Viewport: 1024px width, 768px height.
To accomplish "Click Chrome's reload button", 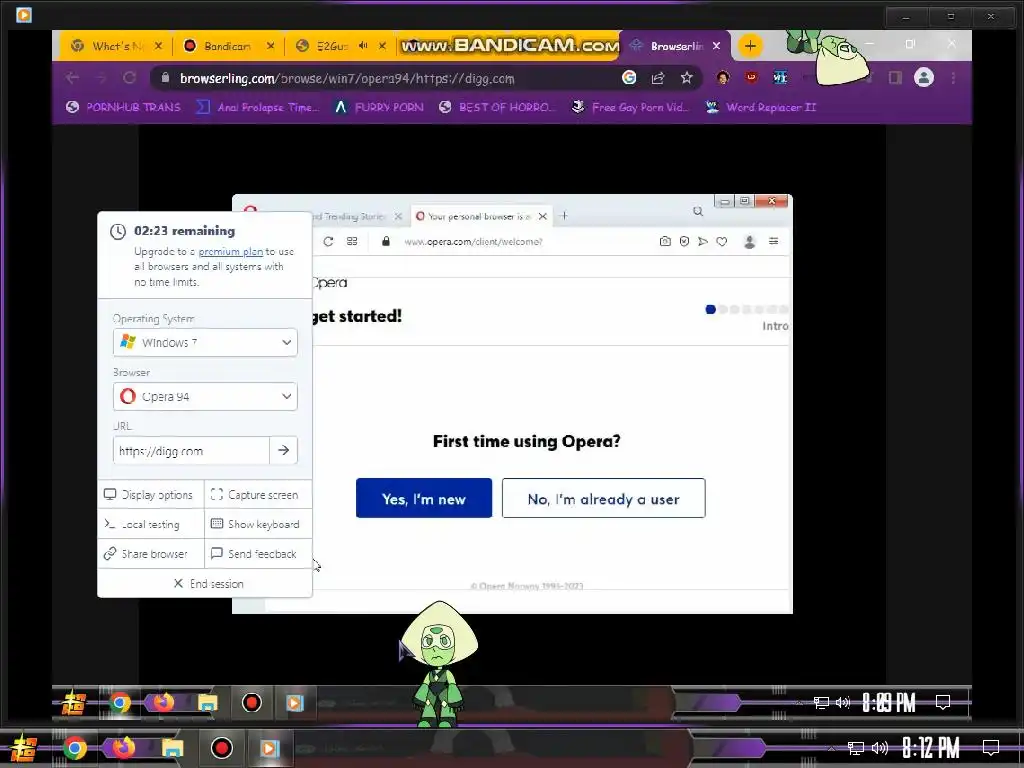I will pos(129,78).
